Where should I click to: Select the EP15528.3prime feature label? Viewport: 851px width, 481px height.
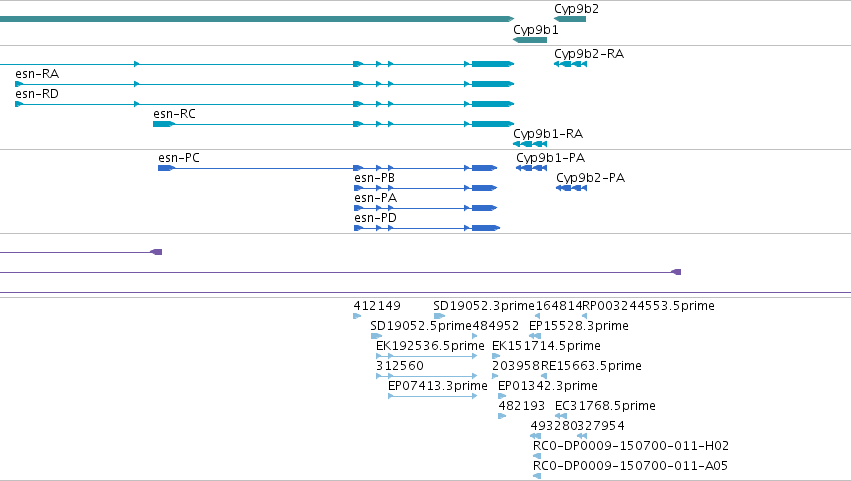tap(579, 326)
